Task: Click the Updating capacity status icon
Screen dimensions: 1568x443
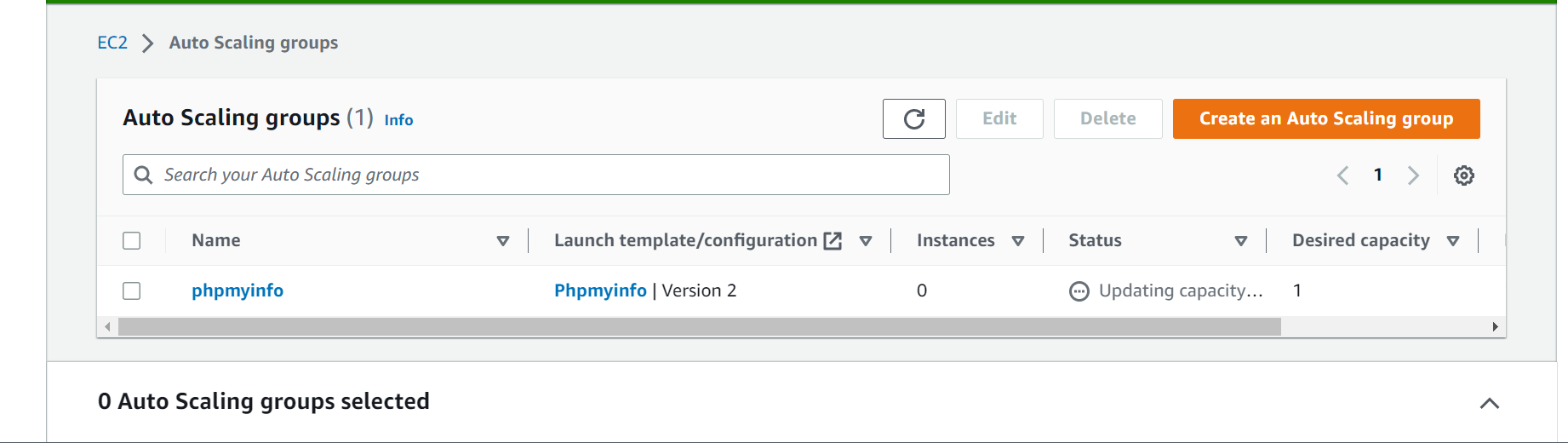Action: tap(1079, 291)
